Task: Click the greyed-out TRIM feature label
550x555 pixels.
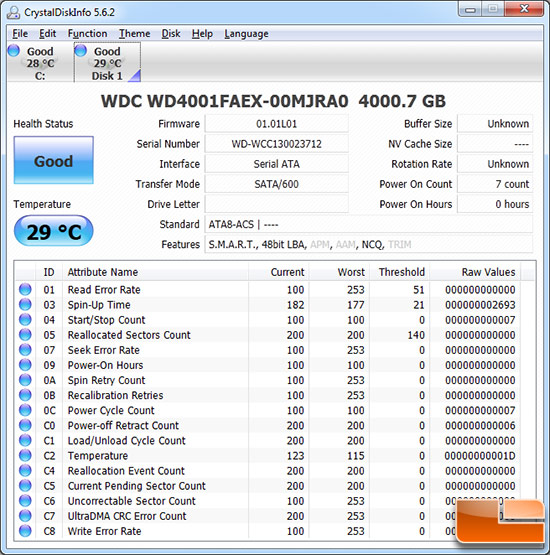Action: (x=400, y=245)
